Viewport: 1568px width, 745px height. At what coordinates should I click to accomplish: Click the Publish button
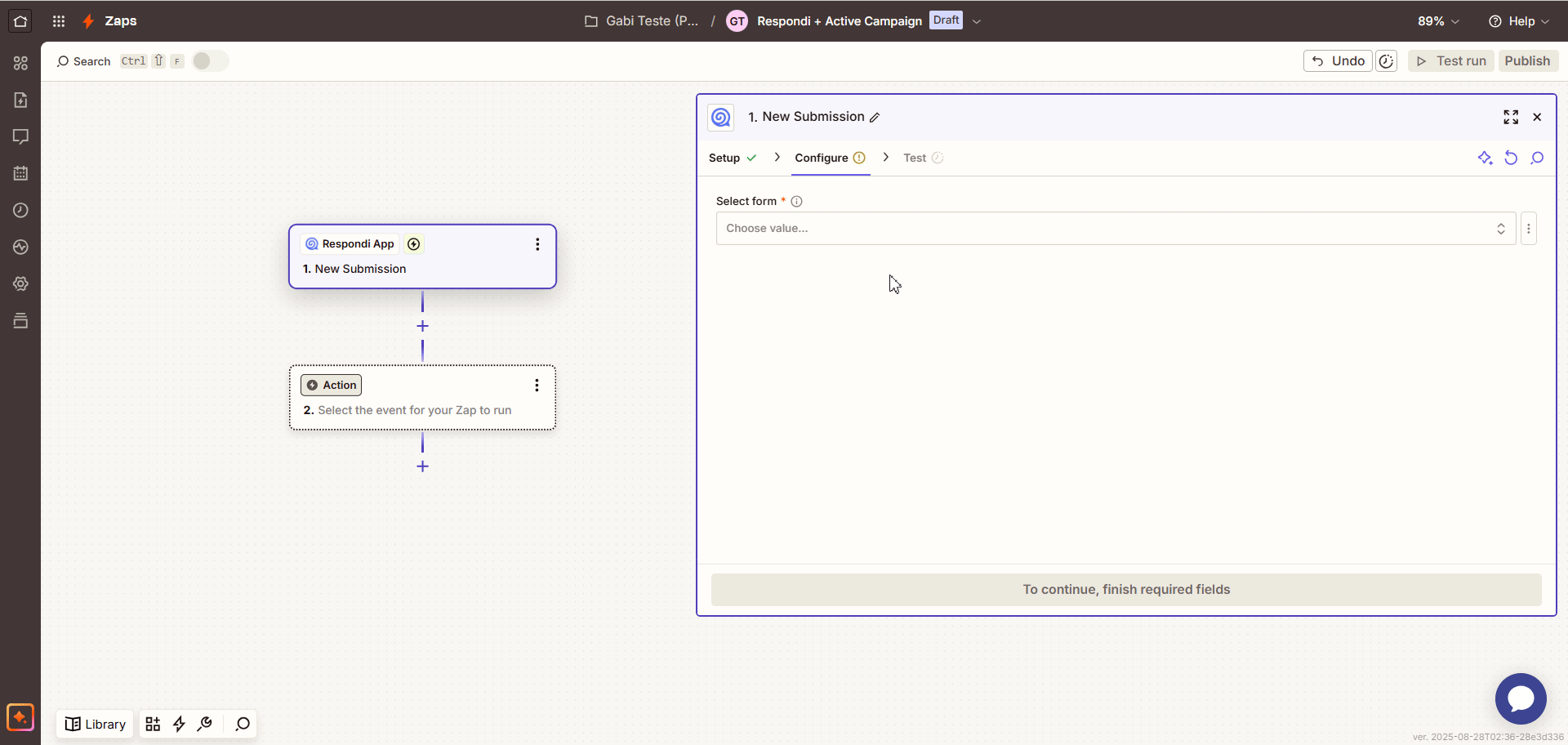(1527, 61)
